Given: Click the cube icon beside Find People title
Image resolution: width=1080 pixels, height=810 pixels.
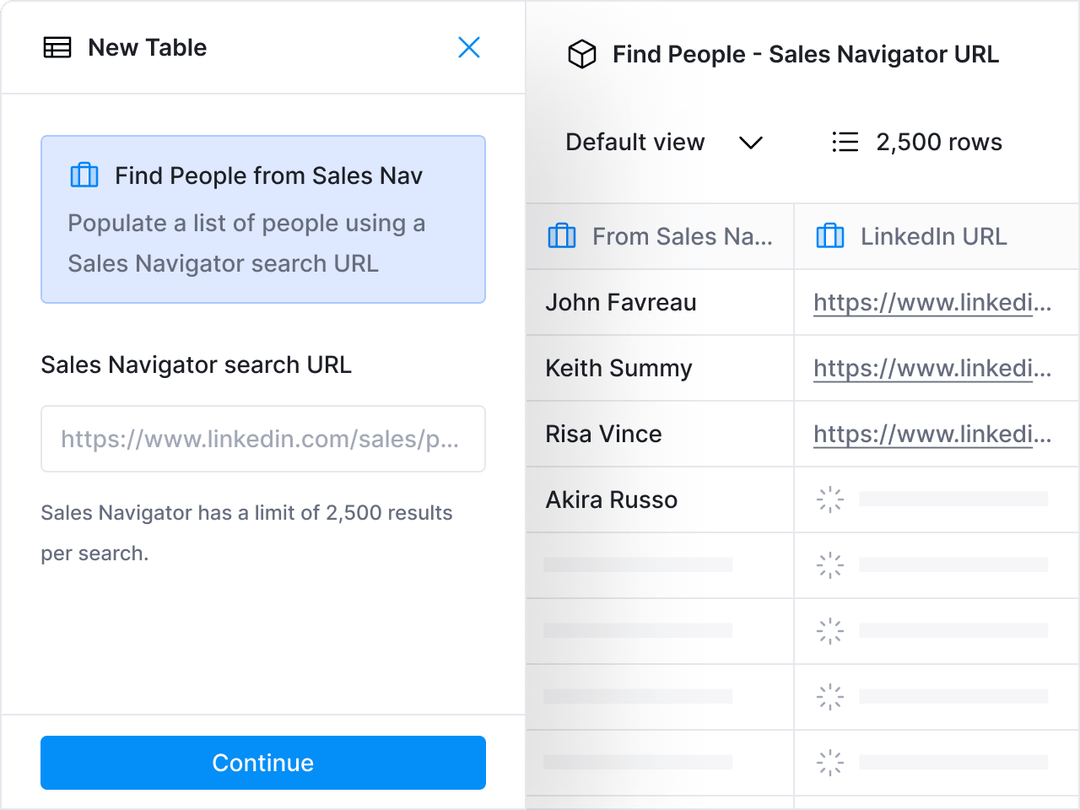Looking at the screenshot, I should coord(581,54).
